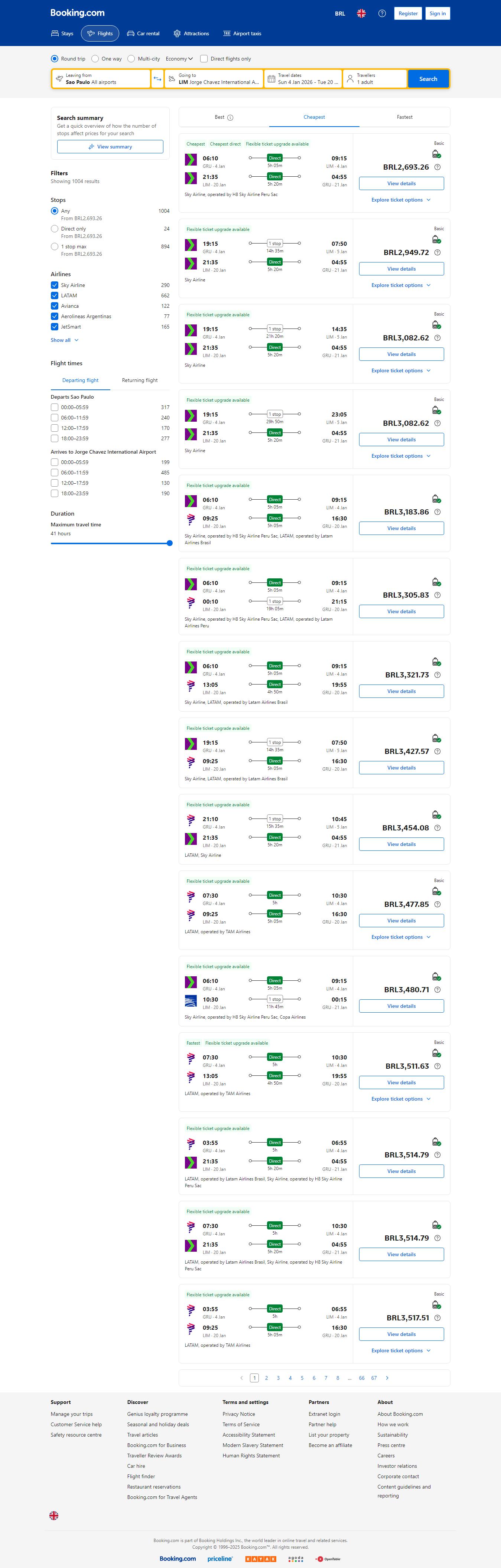Expand Explore ticket options for BRL2,693.26 flight

tap(401, 200)
